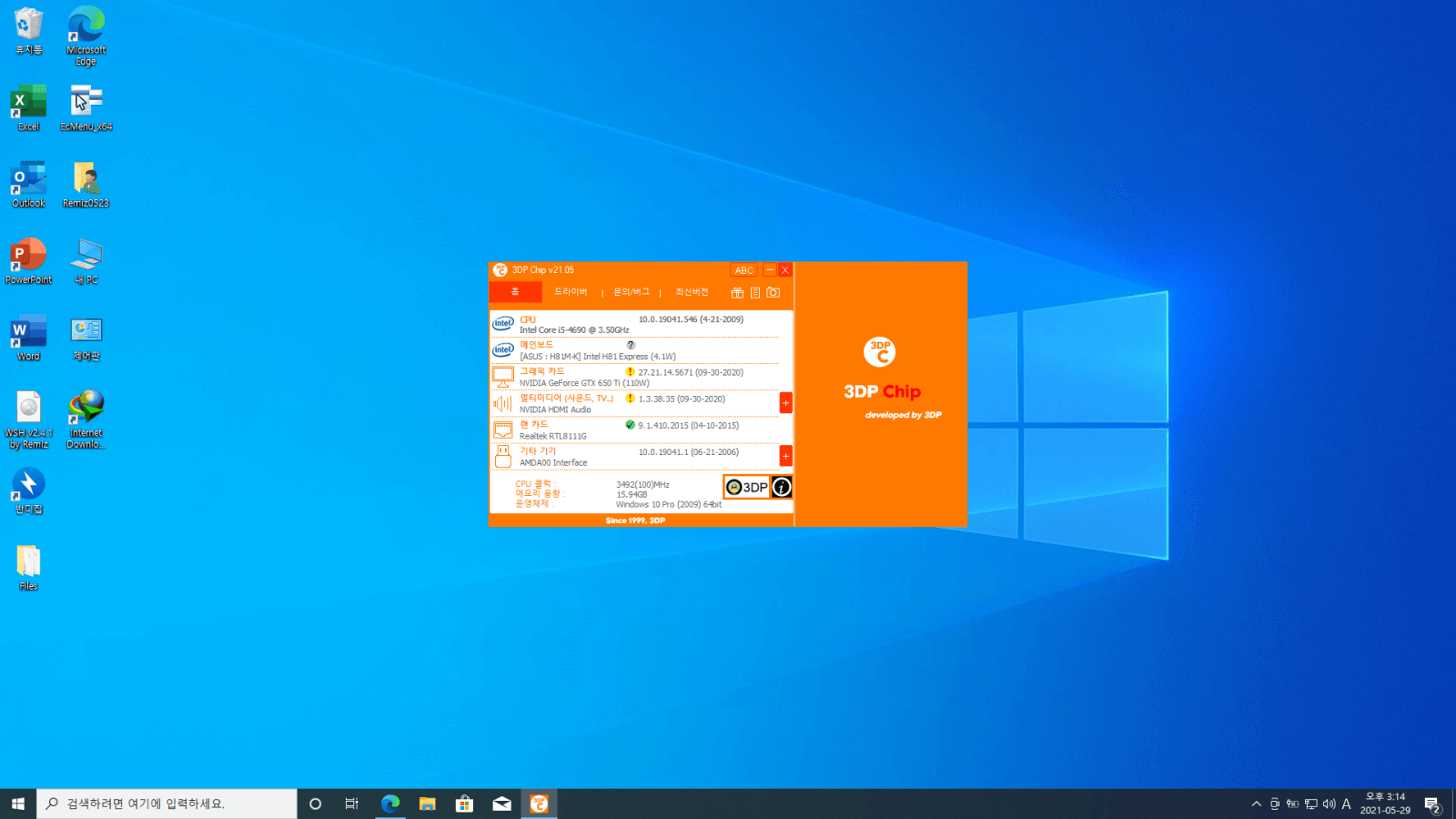Screen dimensions: 1456x819
Task: Select the Excel desktop shortcut
Action: pos(28,107)
